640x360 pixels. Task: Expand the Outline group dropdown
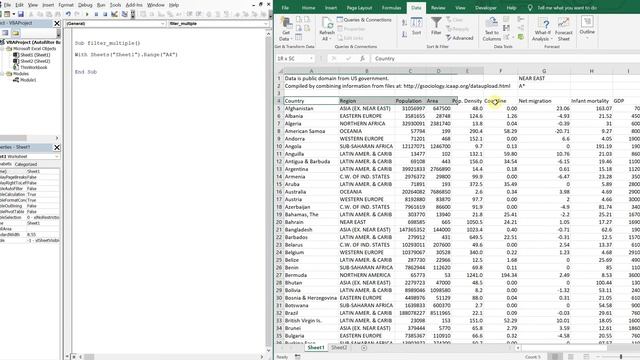[587, 28]
